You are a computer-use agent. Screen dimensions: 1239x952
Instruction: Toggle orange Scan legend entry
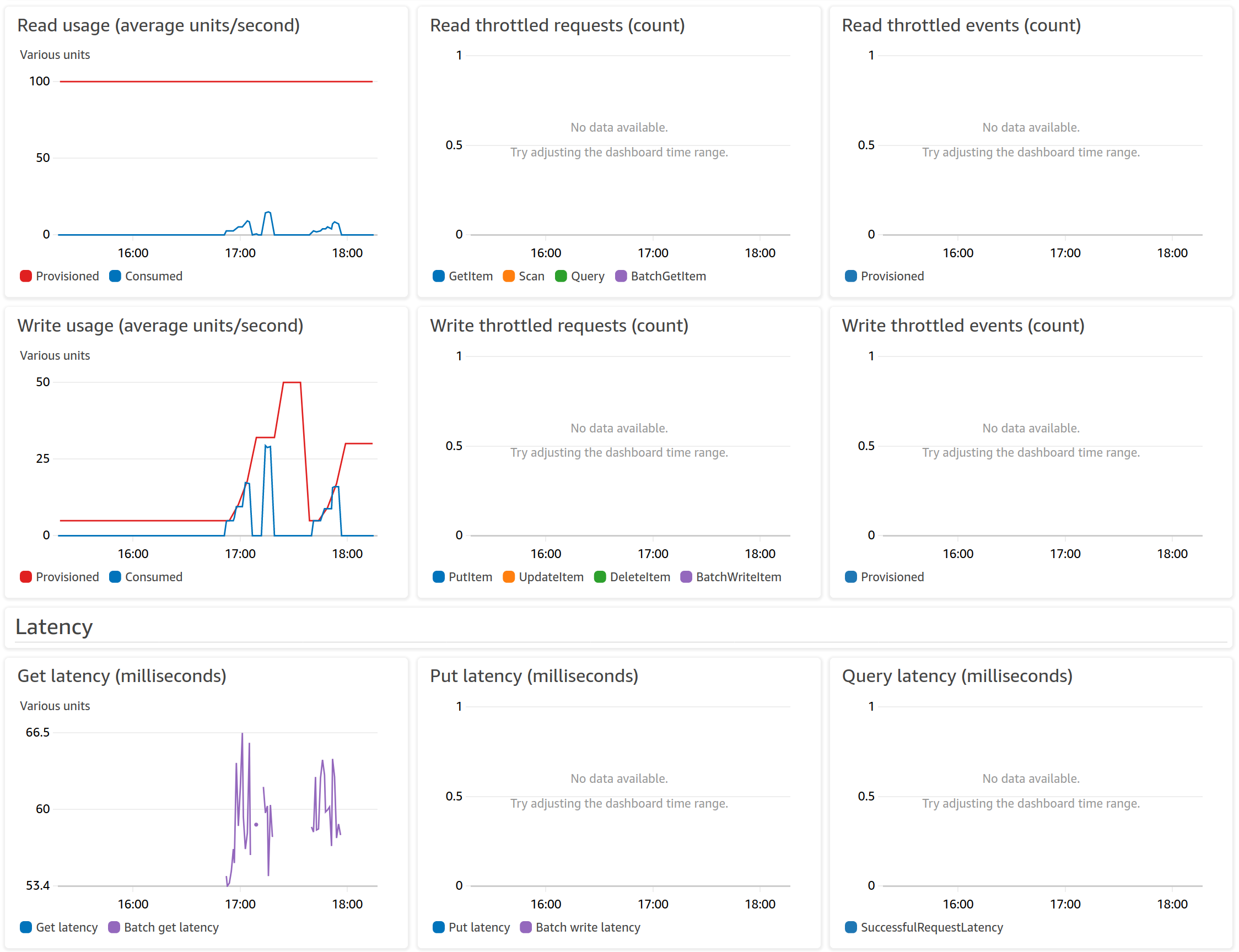pos(531,276)
